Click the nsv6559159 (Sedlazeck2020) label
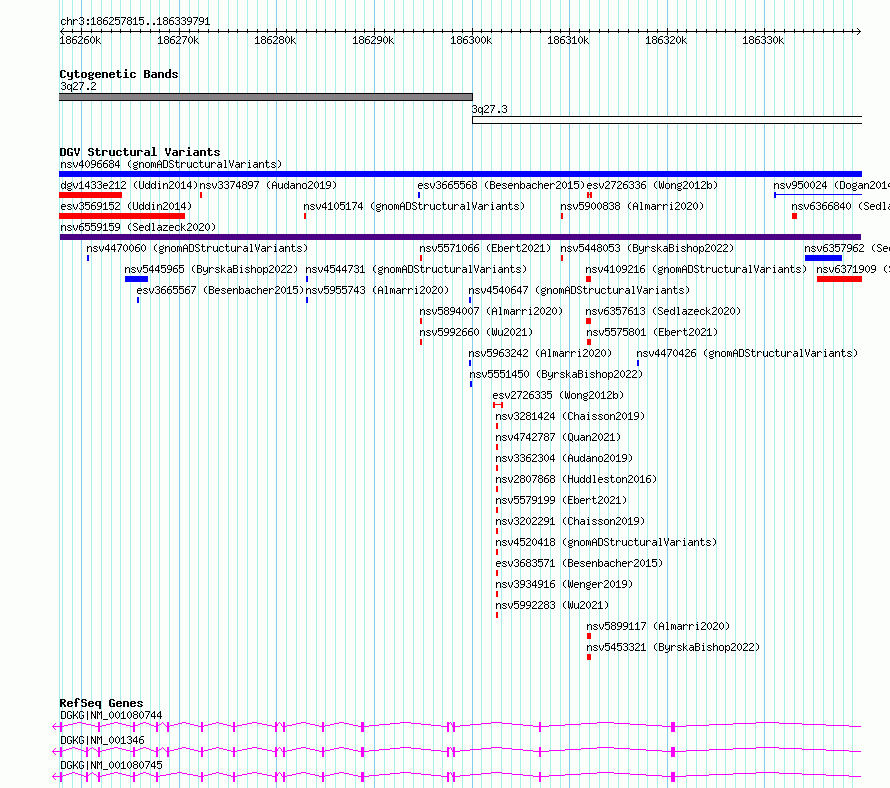 point(138,228)
